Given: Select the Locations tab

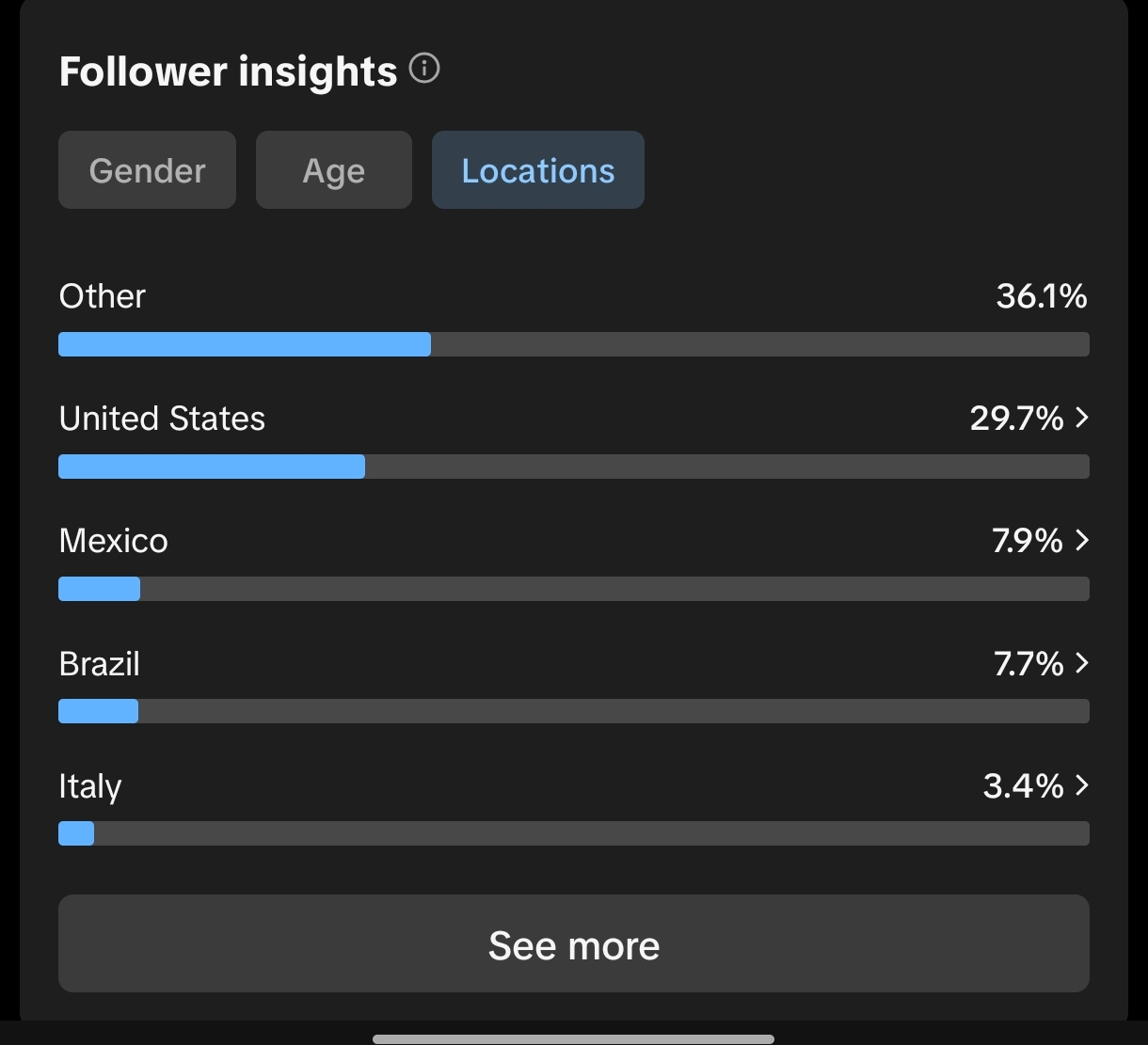Looking at the screenshot, I should (x=537, y=170).
